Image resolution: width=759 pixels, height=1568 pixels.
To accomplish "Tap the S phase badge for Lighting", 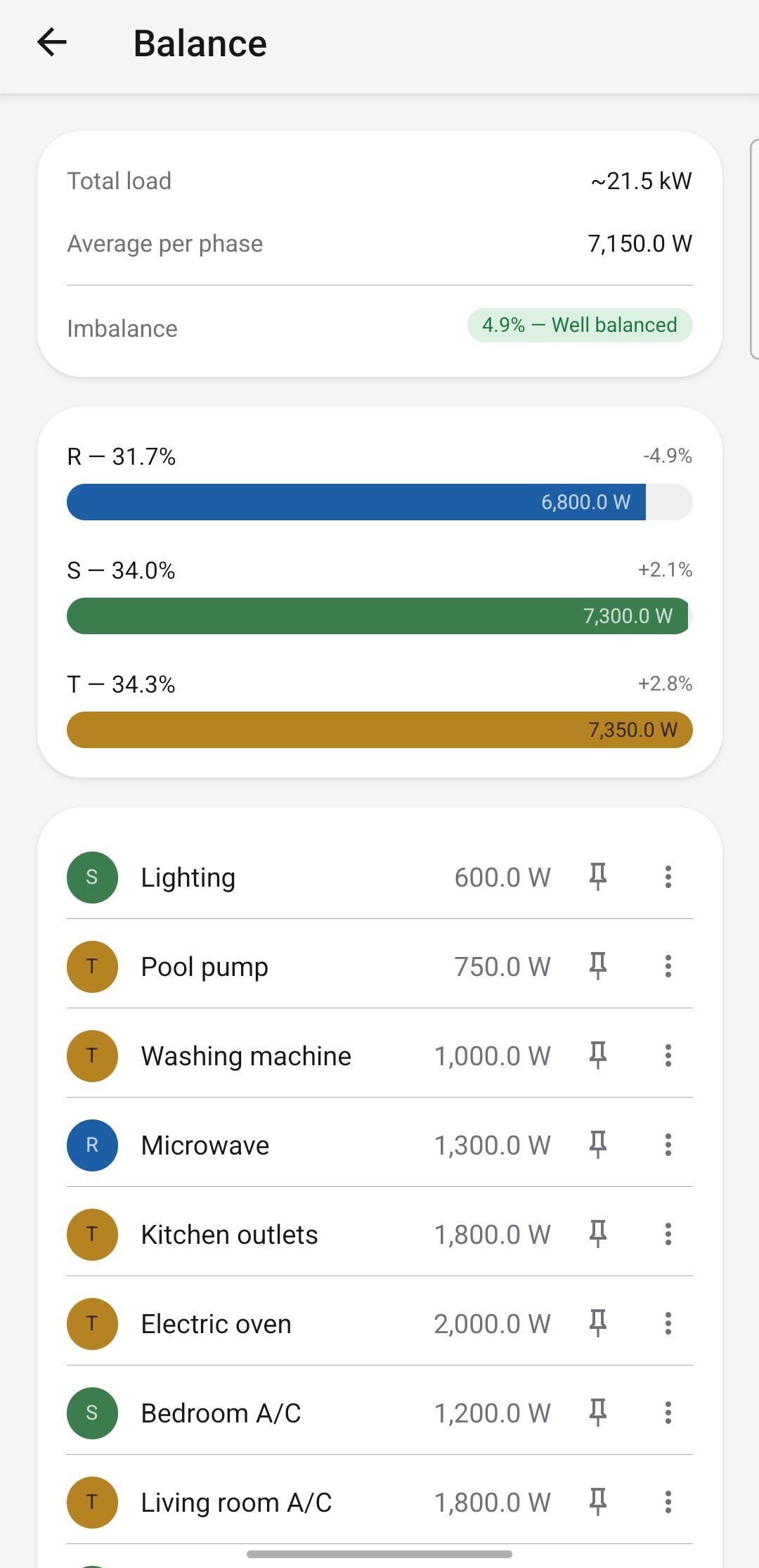I will point(92,877).
